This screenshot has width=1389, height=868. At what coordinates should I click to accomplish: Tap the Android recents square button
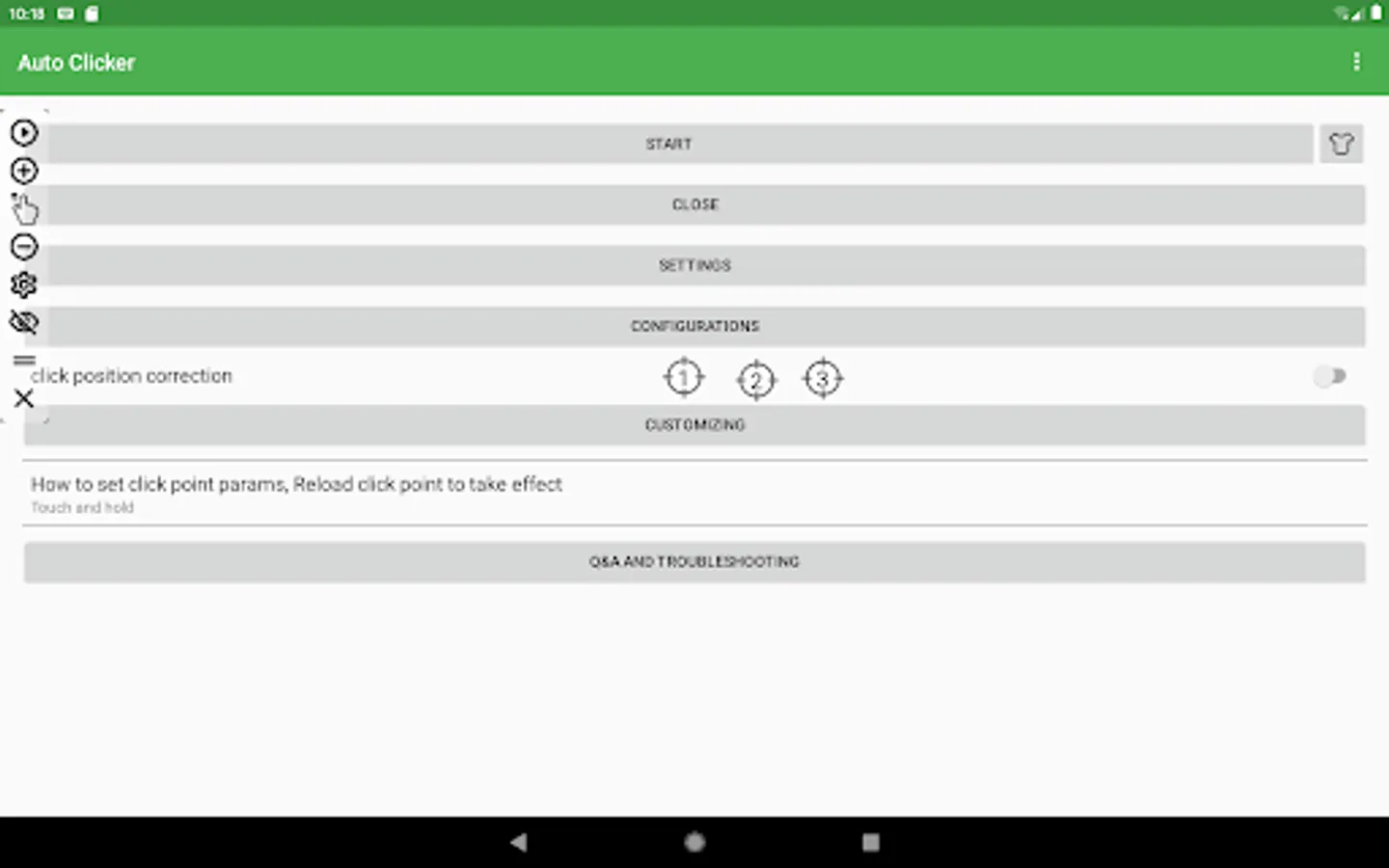(870, 842)
